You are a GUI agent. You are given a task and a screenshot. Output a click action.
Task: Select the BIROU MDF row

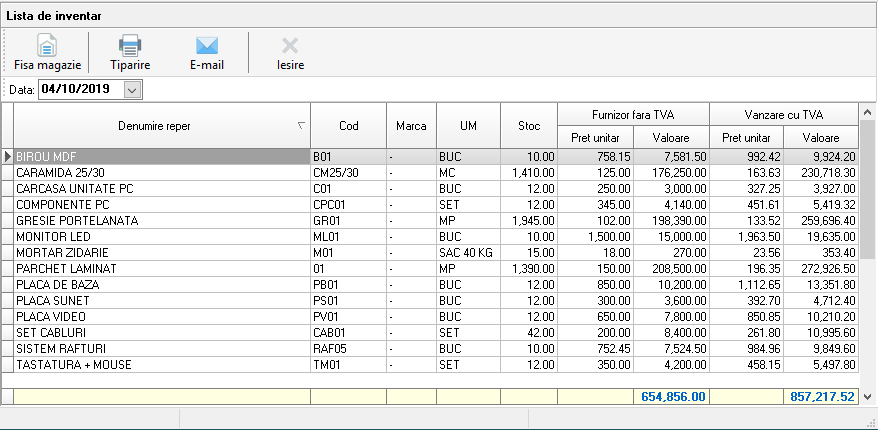point(160,157)
